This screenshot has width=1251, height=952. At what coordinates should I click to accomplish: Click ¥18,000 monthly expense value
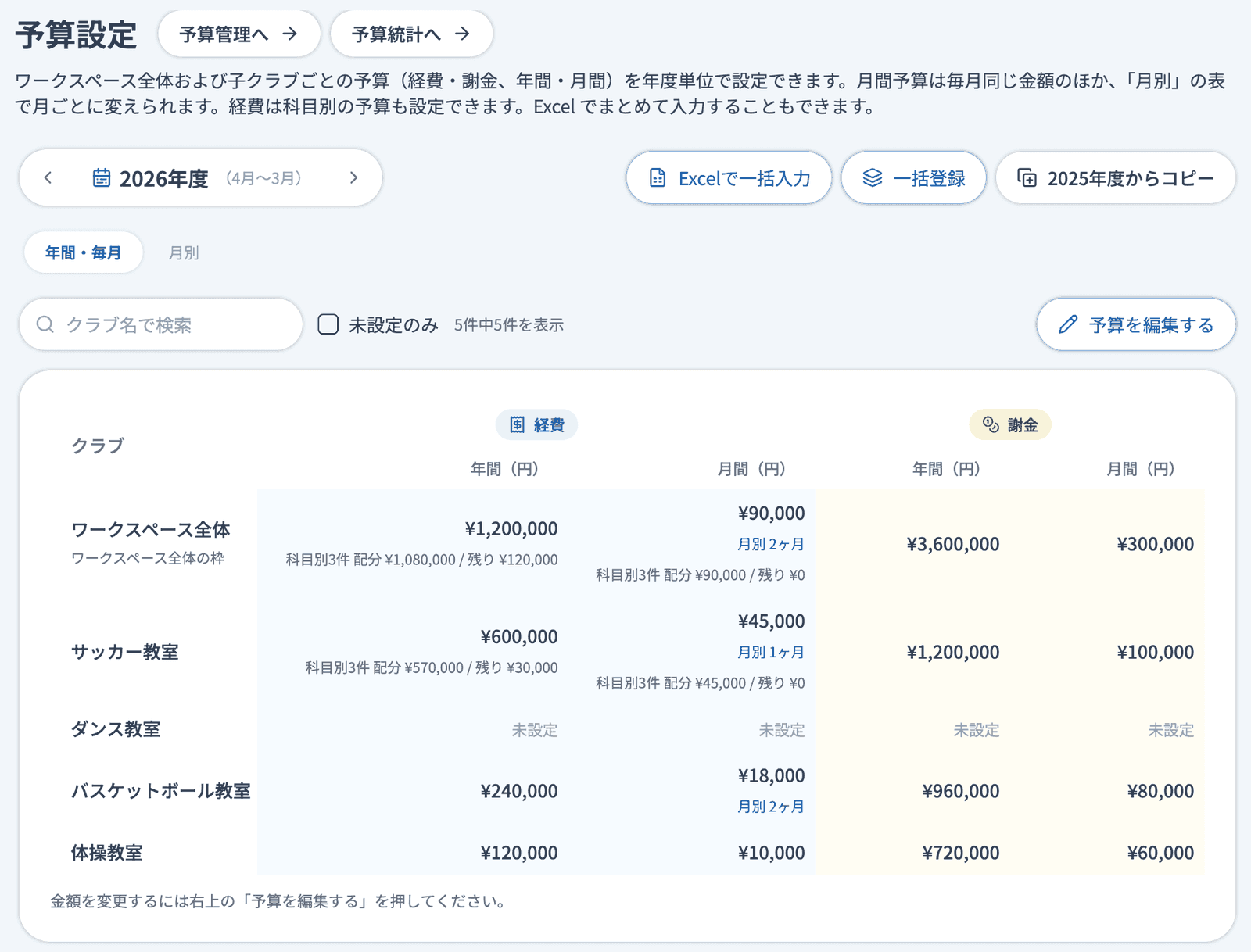(772, 775)
